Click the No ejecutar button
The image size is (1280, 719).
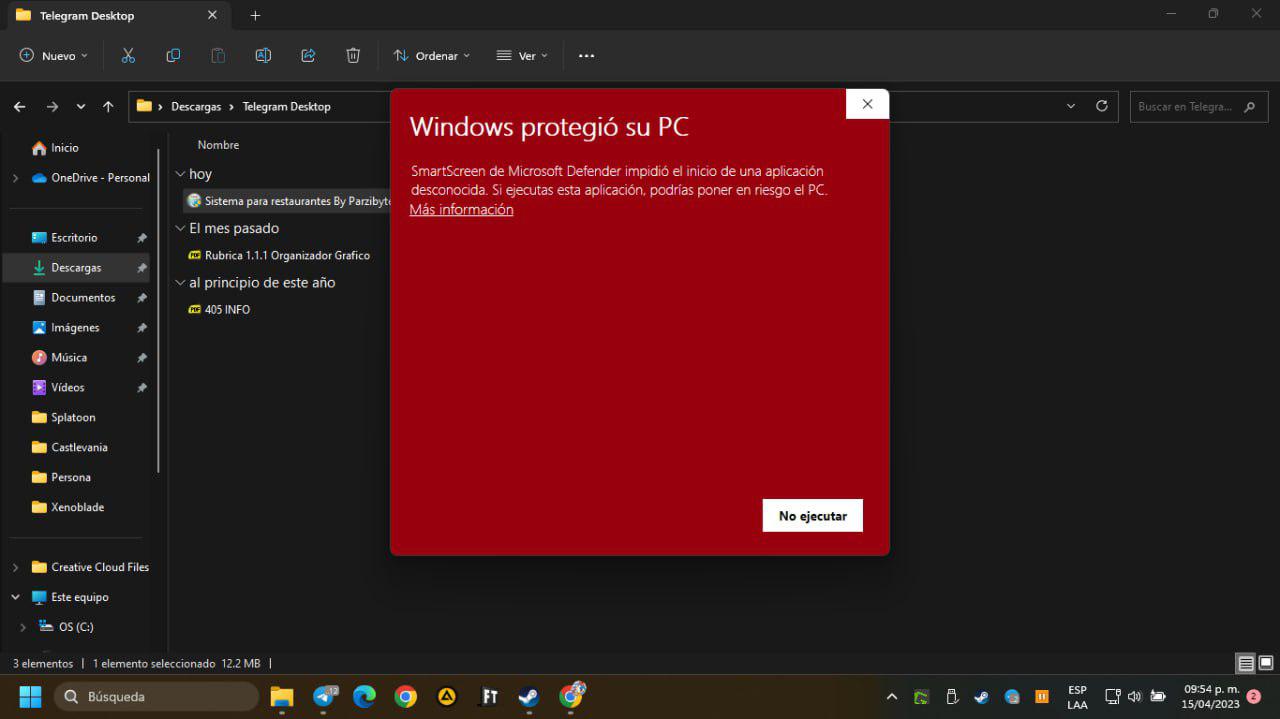pyautogui.click(x=812, y=516)
